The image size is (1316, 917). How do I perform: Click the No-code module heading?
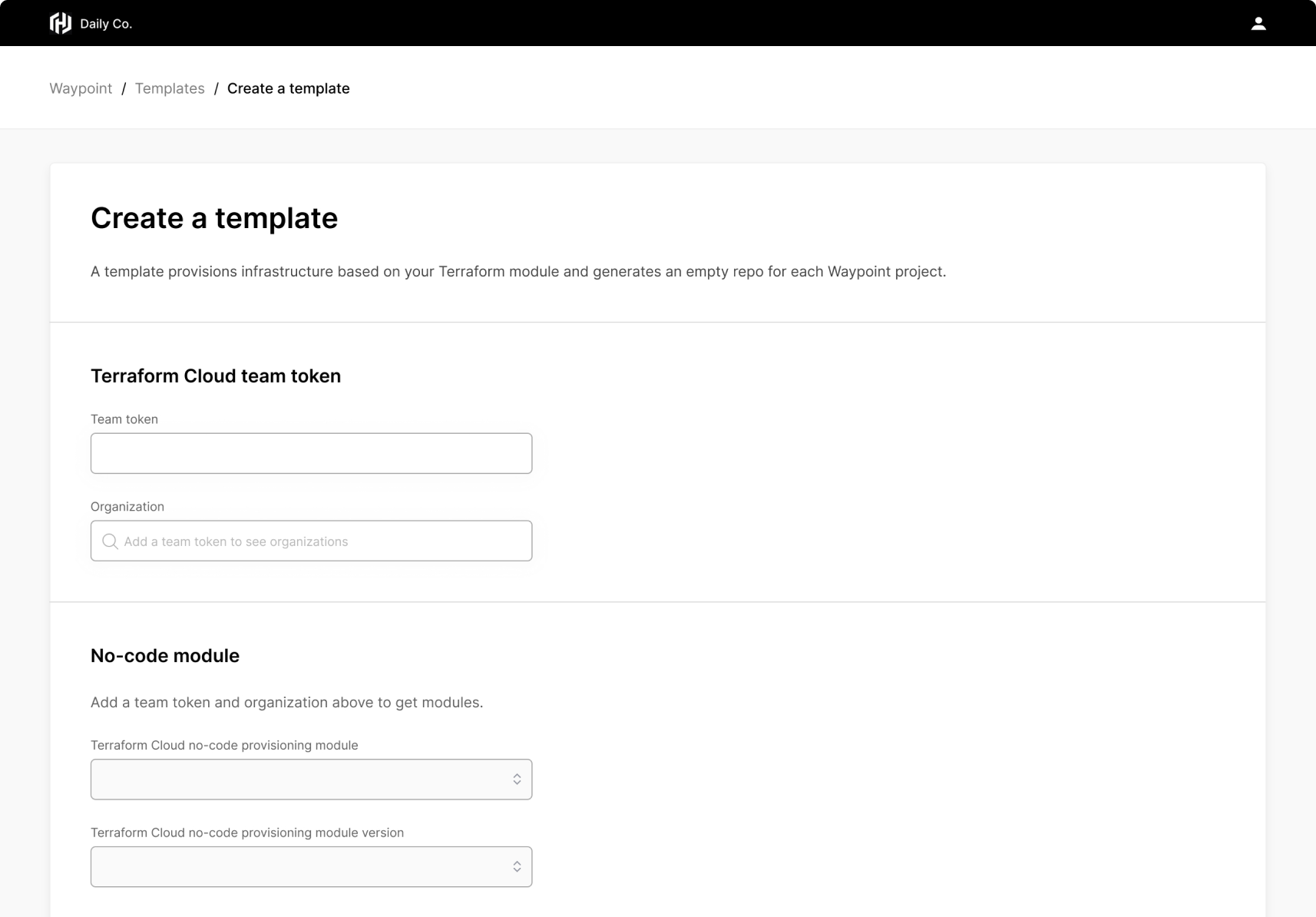click(x=165, y=655)
